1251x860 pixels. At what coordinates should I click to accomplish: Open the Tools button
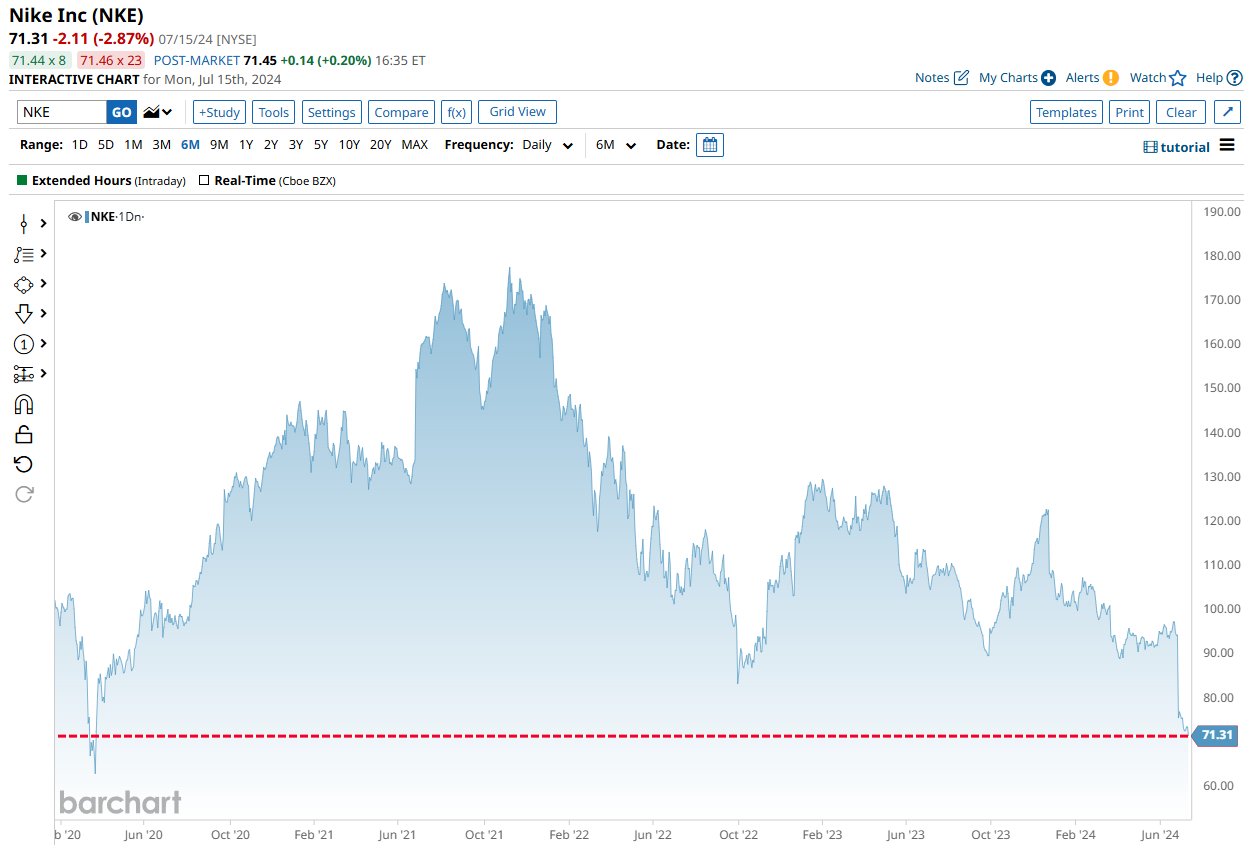coord(274,112)
